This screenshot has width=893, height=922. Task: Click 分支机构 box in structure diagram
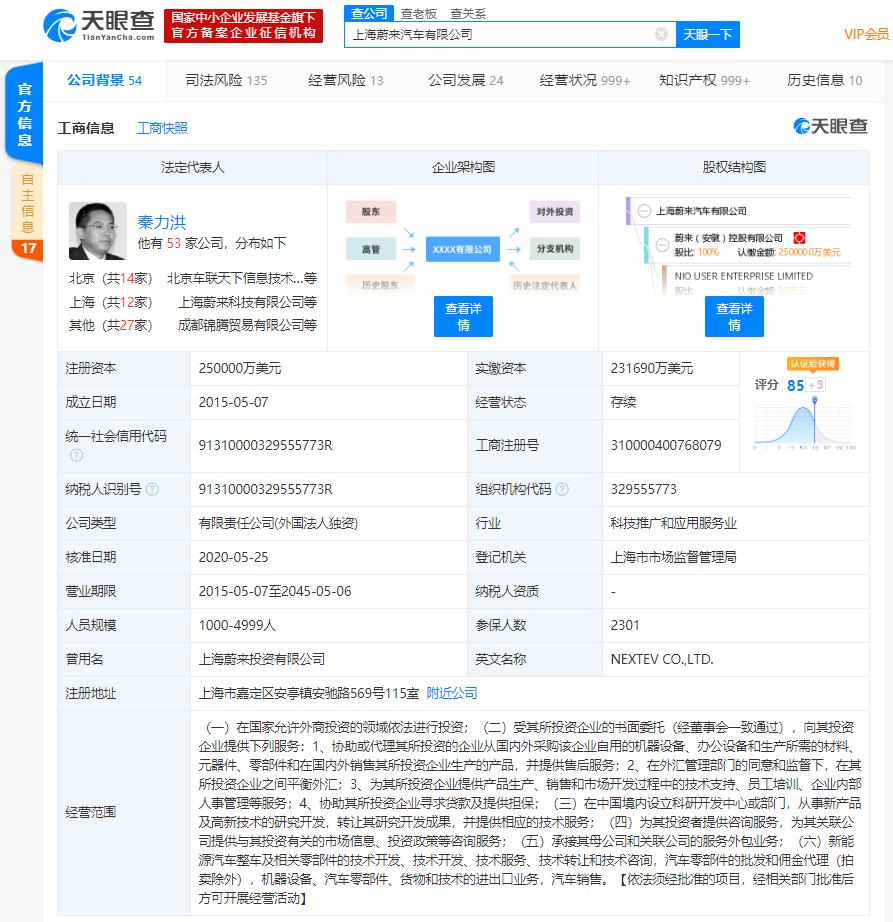554,249
